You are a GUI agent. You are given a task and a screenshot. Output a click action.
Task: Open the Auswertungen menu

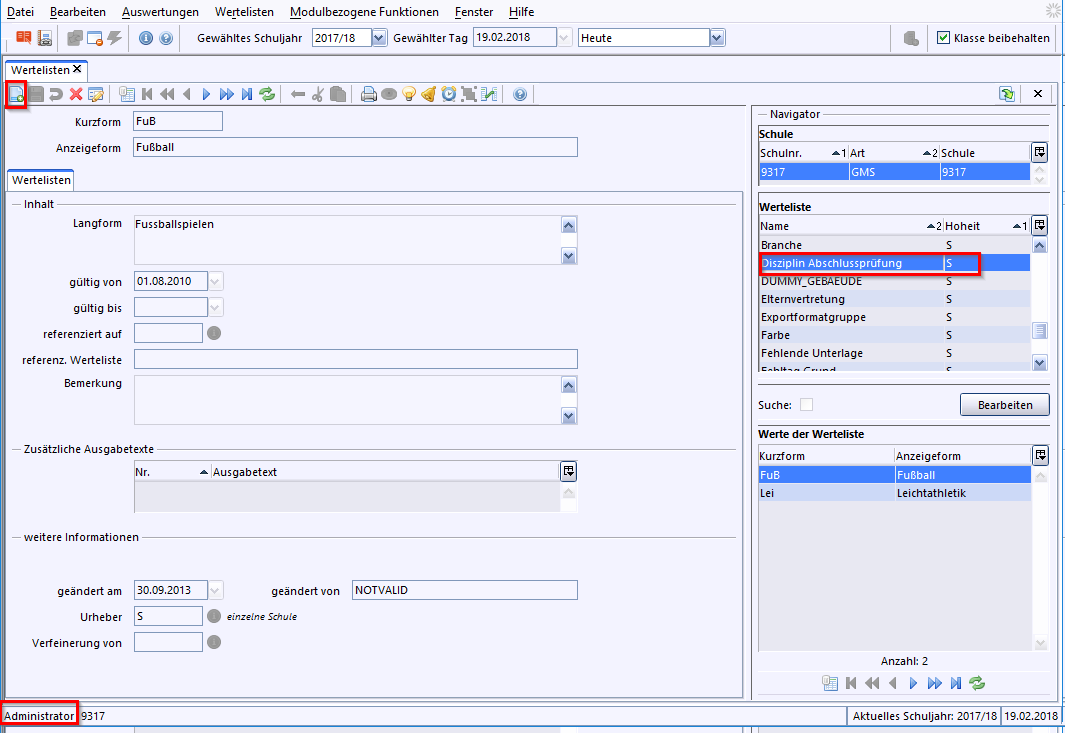(x=160, y=12)
